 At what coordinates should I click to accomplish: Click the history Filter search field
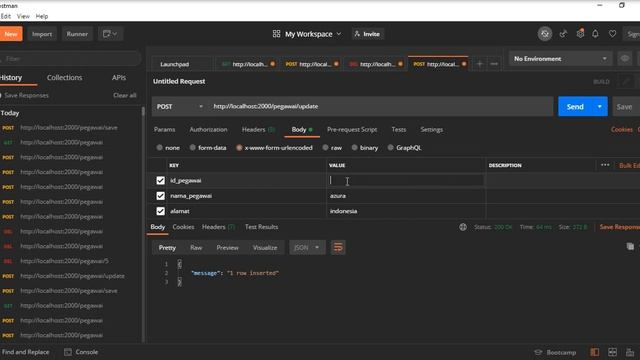[x=71, y=59]
